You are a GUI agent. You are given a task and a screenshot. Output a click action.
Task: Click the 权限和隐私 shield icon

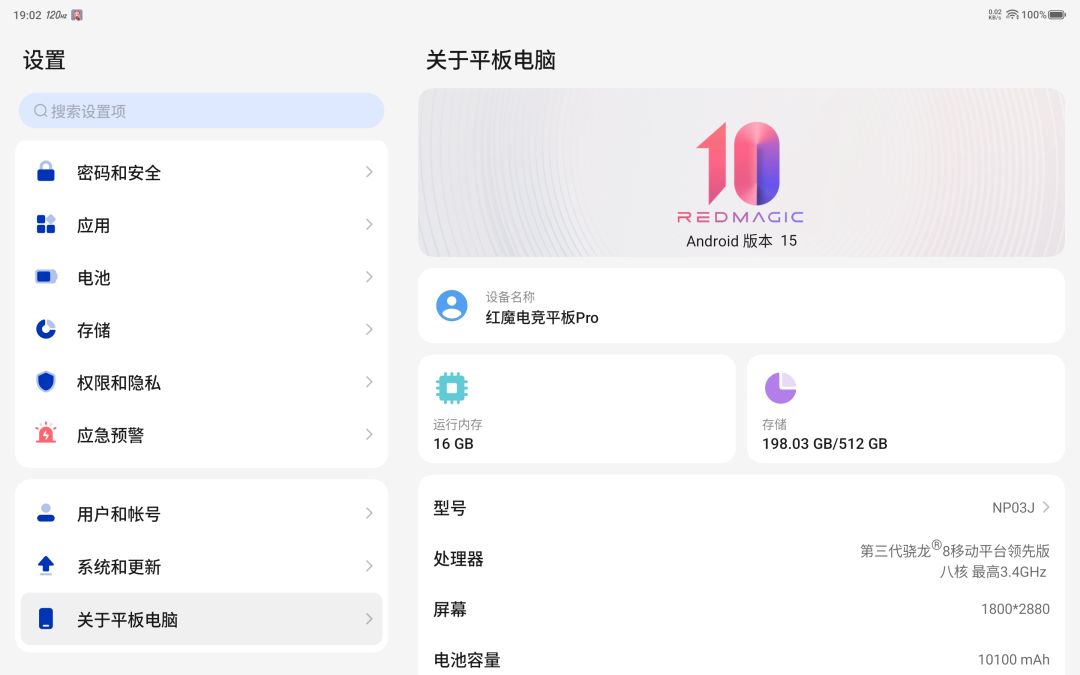(x=46, y=382)
